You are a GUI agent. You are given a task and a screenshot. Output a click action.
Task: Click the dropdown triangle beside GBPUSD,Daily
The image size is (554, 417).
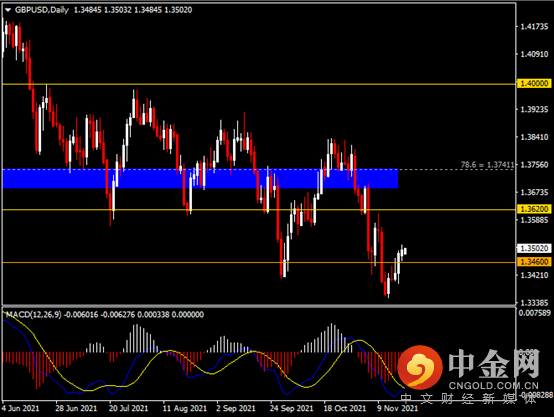tap(8, 10)
